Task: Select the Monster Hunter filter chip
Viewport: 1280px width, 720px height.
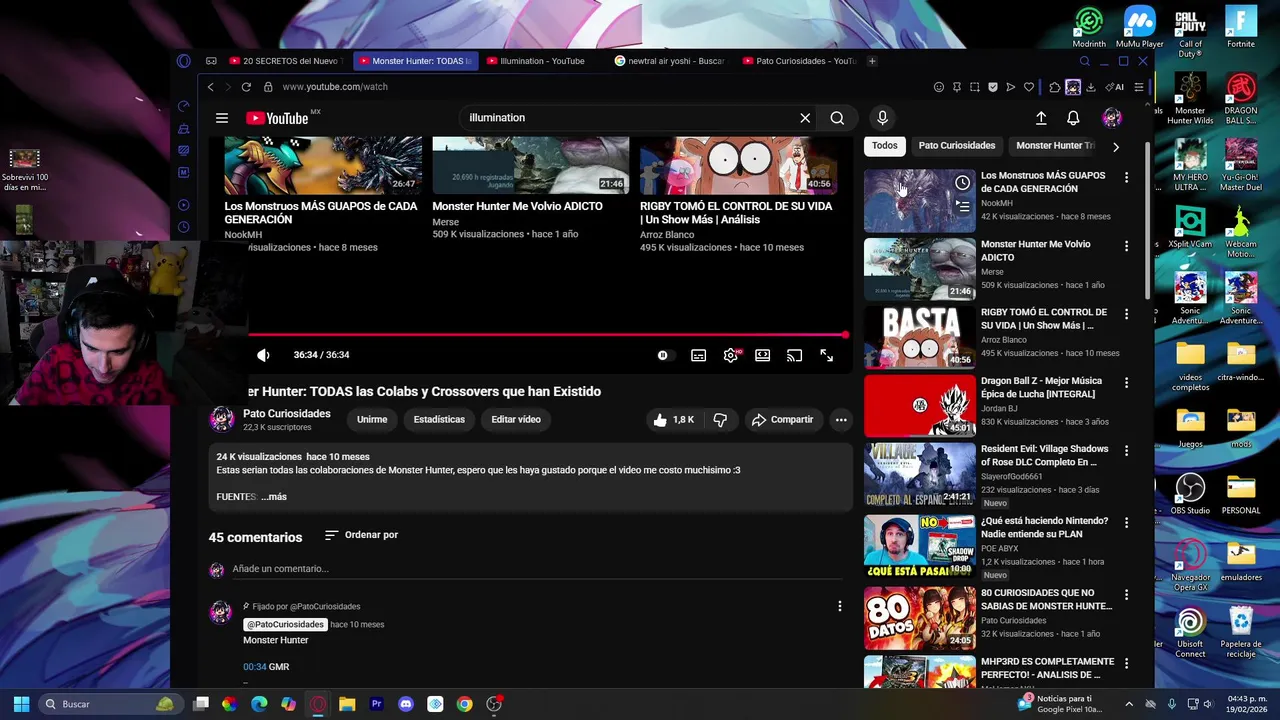Action: pyautogui.click(x=1053, y=146)
